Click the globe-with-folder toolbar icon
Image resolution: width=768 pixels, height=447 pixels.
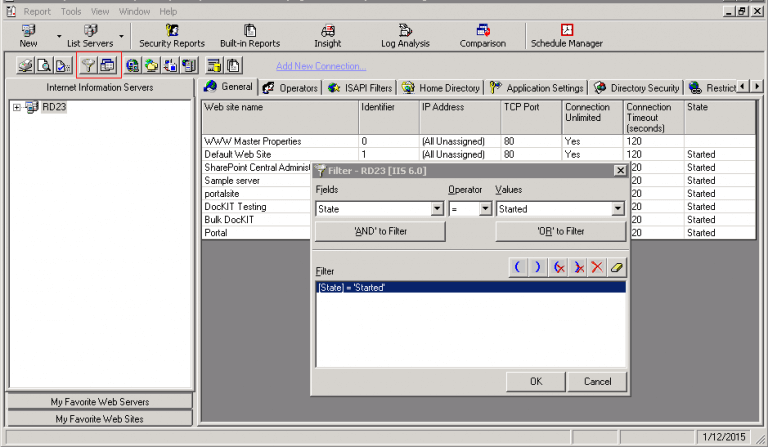point(151,65)
